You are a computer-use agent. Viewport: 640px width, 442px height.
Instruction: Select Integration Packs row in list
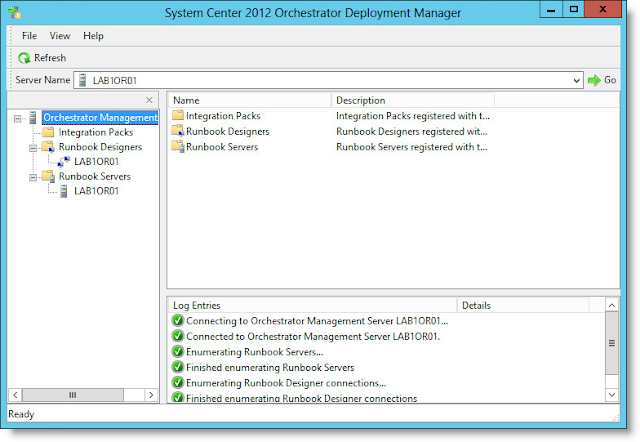331,116
